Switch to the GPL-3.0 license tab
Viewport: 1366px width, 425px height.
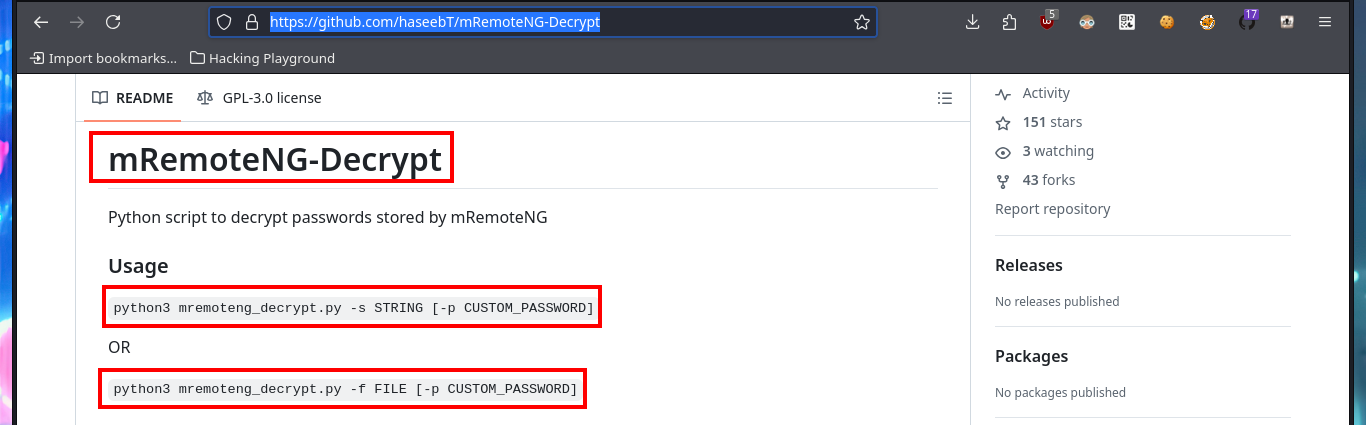259,98
